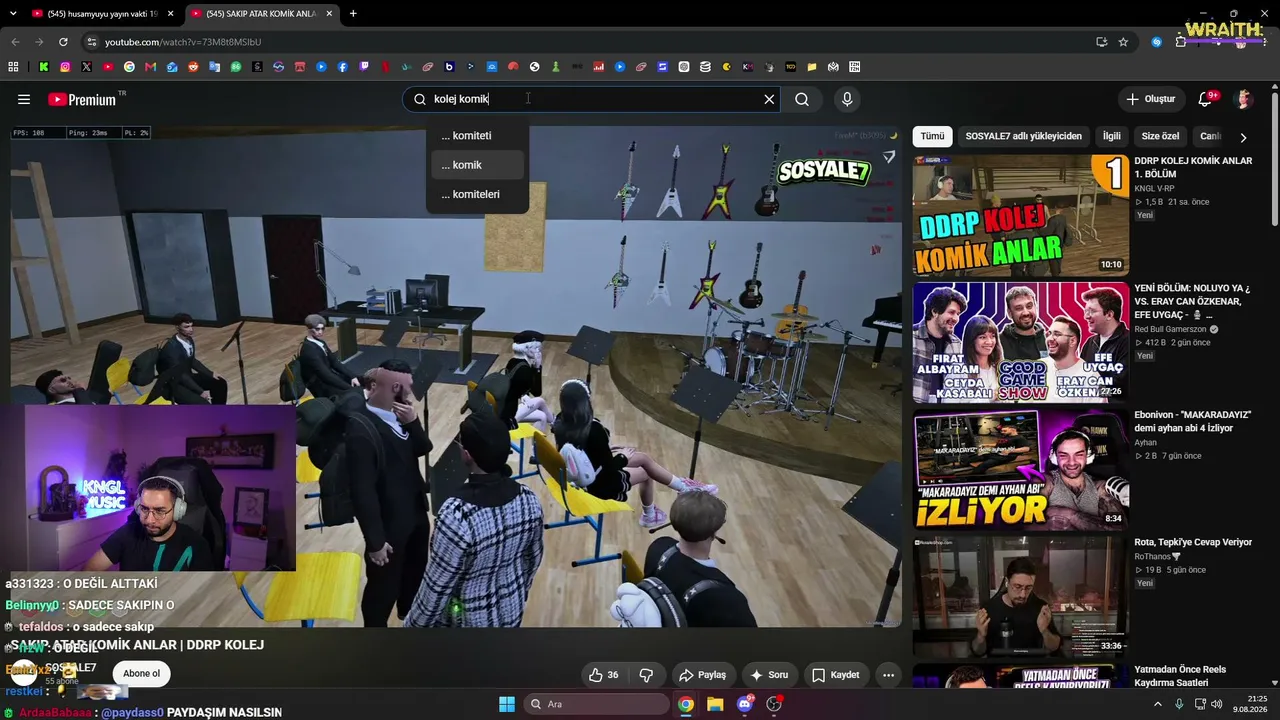
Task: Click the install/cast screen icon in address bar
Action: (1101, 42)
